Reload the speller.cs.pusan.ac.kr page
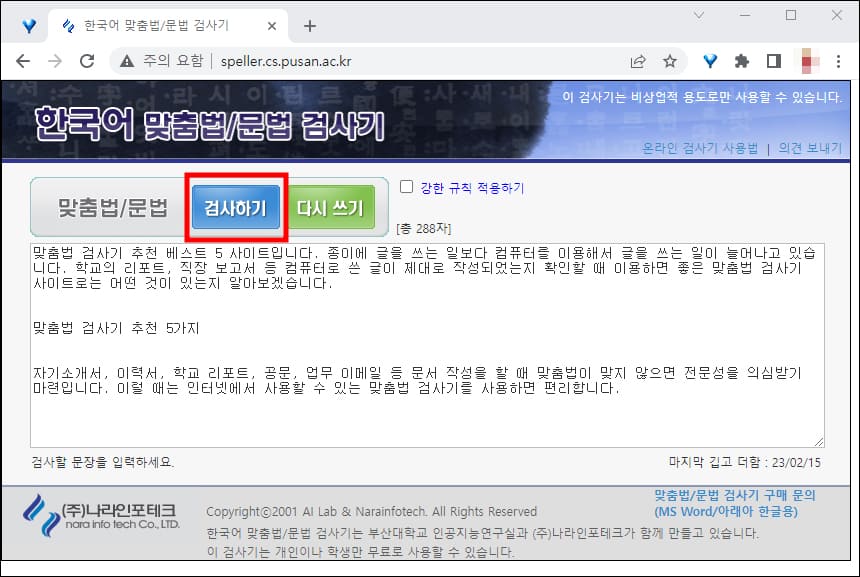This screenshot has height=577, width=860. (87, 60)
